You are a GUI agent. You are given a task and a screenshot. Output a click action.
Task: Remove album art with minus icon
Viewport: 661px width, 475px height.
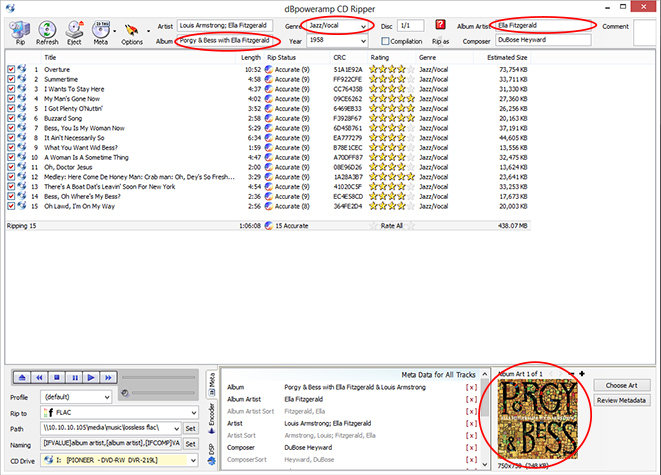coord(572,373)
